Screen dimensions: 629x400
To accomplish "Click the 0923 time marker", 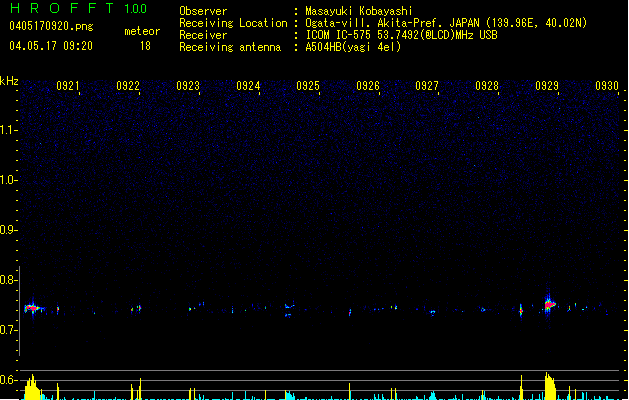I will point(188,86).
